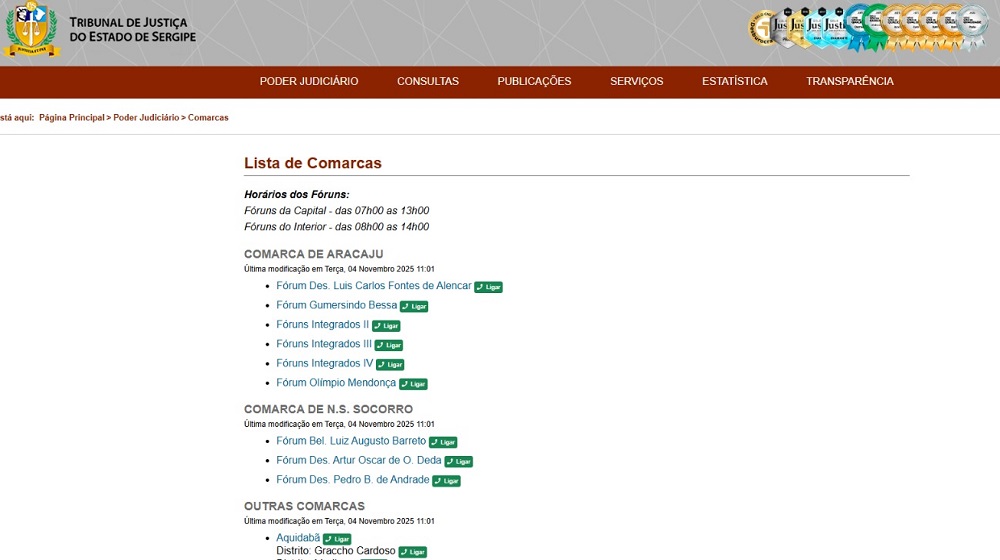Expand the Publicações menu
The height and width of the screenshot is (560, 1000).
[x=534, y=82]
